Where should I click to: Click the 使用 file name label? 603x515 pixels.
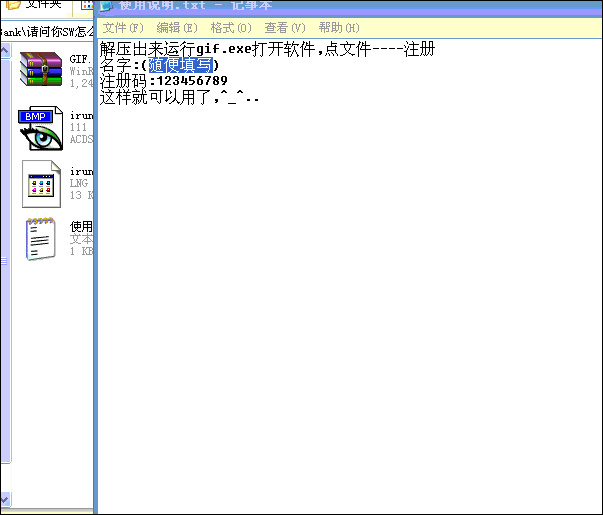pyautogui.click(x=81, y=227)
